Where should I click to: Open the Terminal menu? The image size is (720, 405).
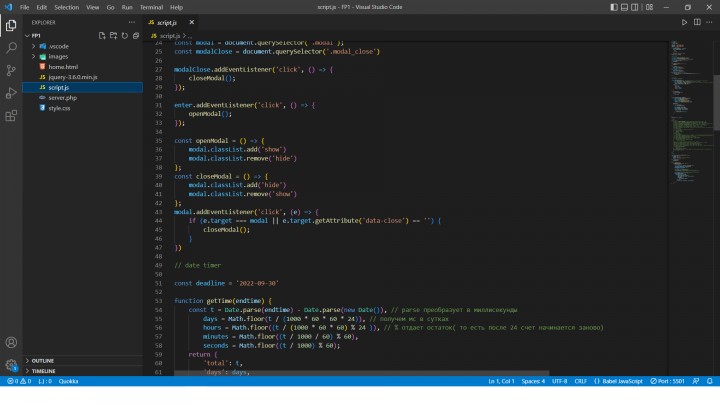152,7
